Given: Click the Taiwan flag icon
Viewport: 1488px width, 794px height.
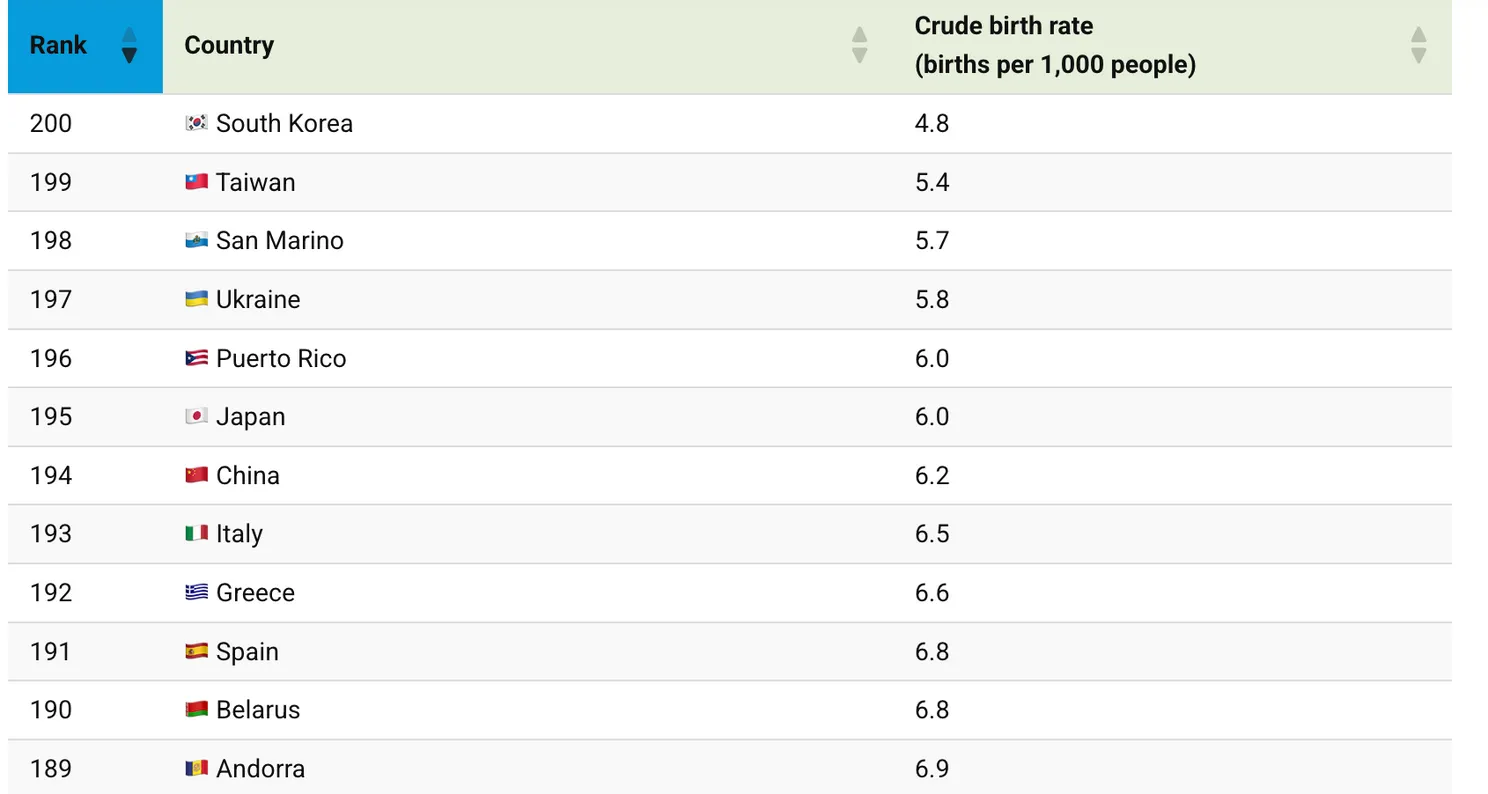Looking at the screenshot, I should [x=197, y=182].
